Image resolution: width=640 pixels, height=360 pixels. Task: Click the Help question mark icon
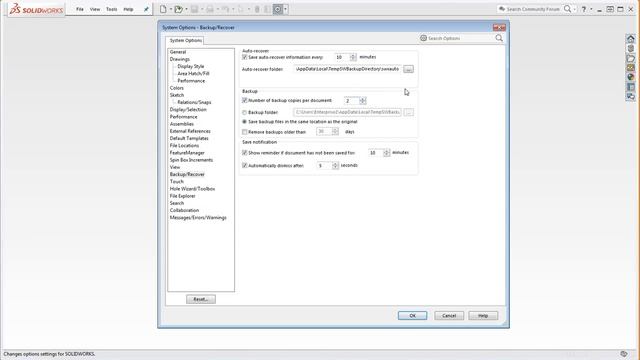click(584, 9)
